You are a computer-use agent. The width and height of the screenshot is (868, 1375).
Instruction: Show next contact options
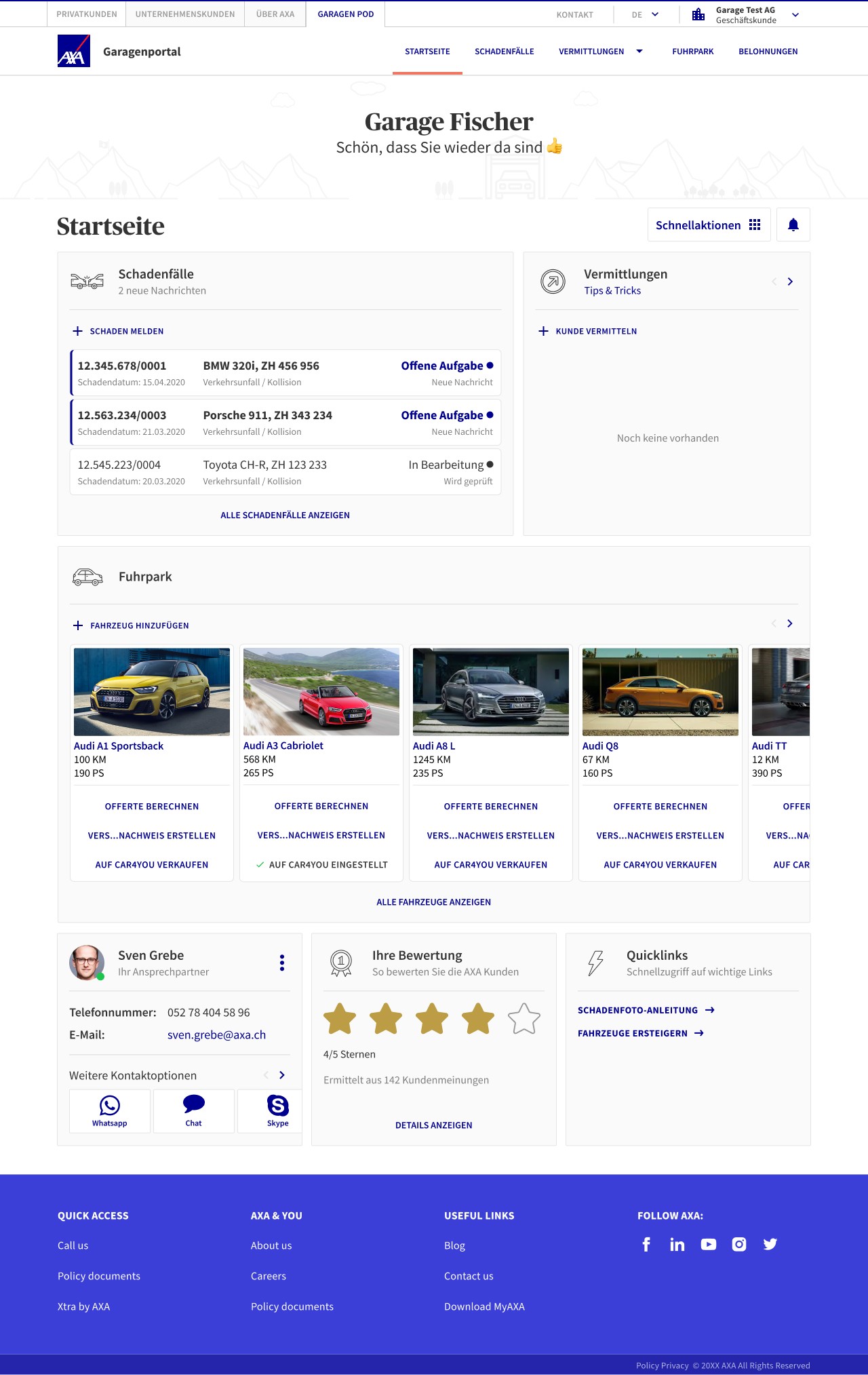[x=282, y=1075]
